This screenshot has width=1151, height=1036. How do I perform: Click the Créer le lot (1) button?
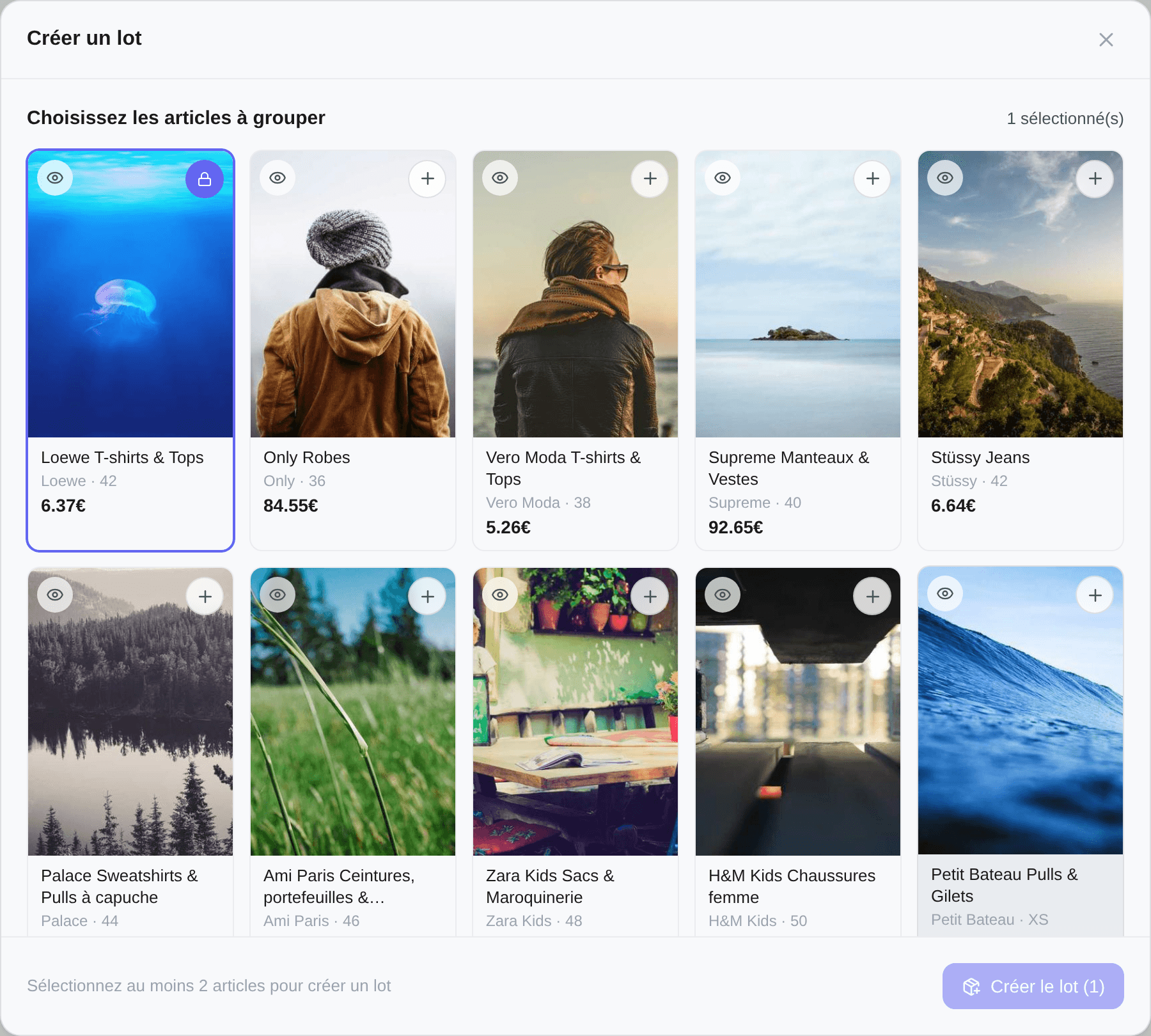[x=1033, y=986]
